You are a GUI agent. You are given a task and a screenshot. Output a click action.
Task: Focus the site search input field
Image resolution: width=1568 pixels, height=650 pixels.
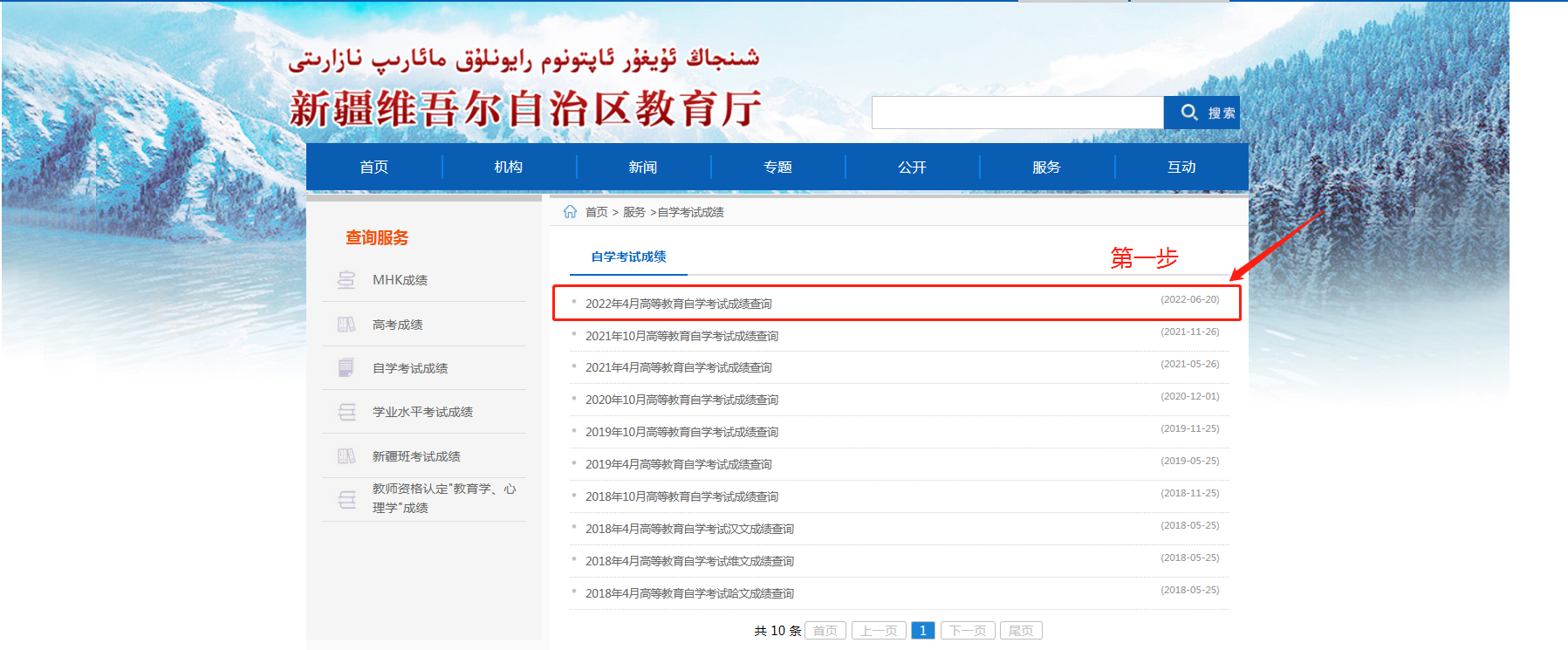pyautogui.click(x=1017, y=113)
